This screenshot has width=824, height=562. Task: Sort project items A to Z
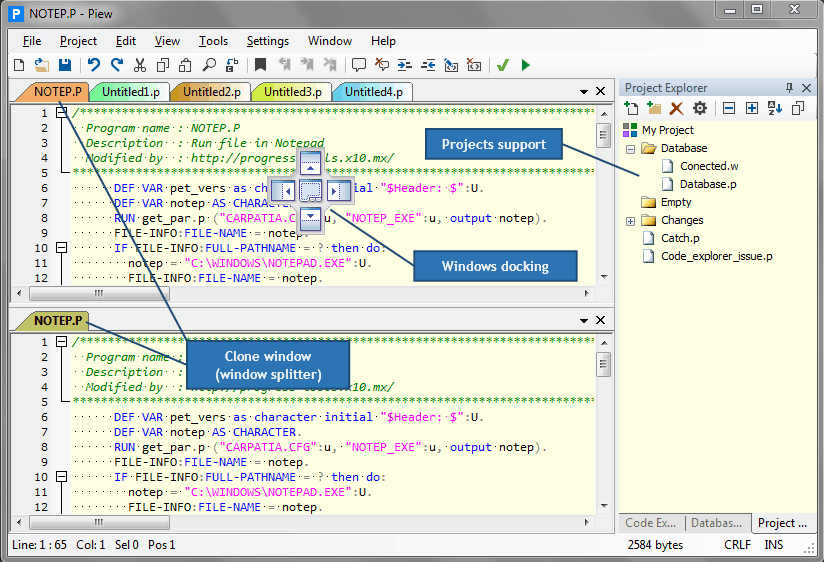click(x=775, y=108)
